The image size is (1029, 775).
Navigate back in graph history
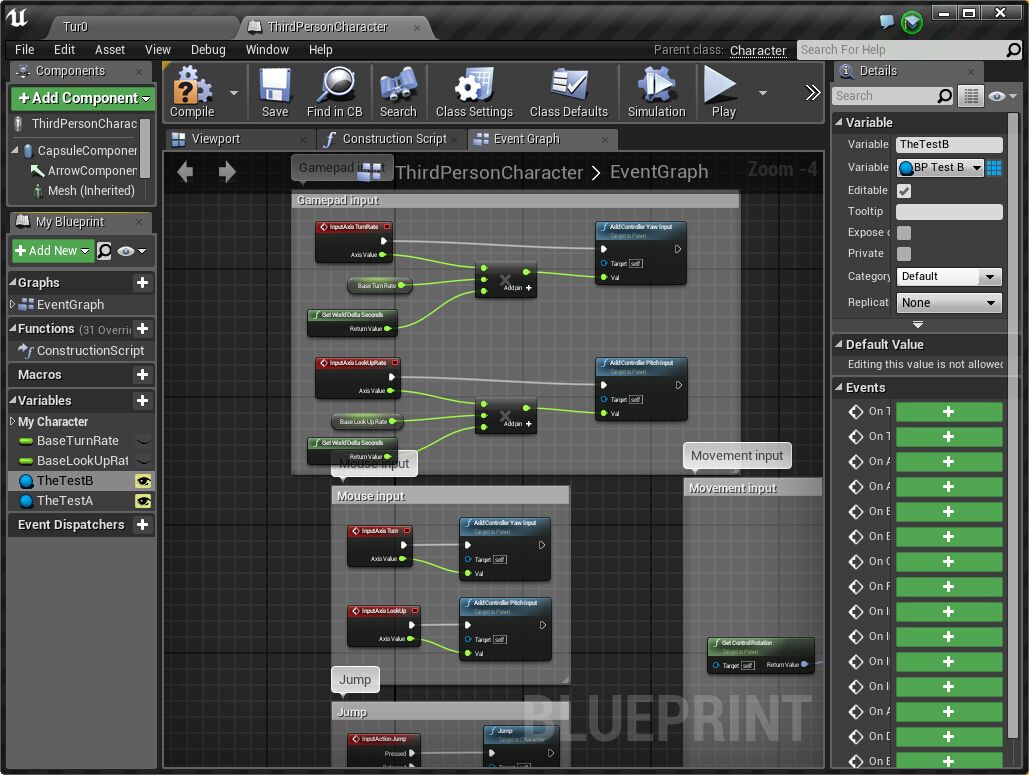[x=186, y=172]
